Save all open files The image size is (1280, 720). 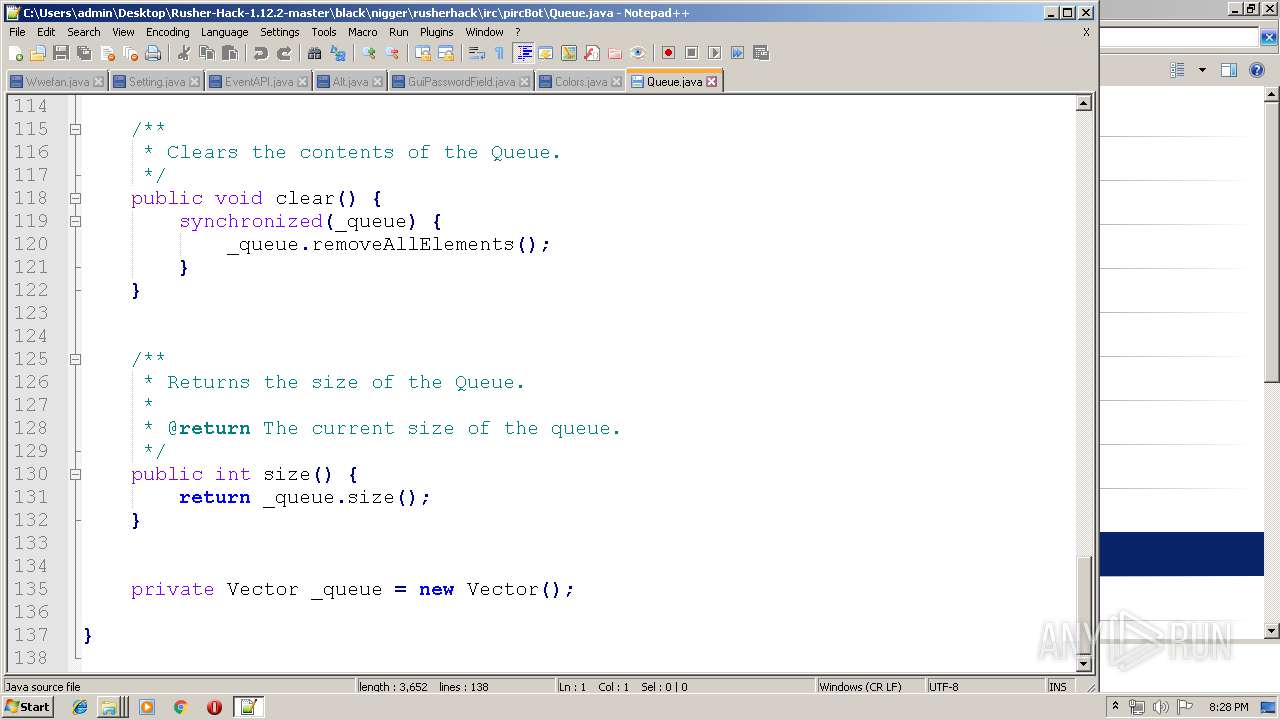[84, 53]
